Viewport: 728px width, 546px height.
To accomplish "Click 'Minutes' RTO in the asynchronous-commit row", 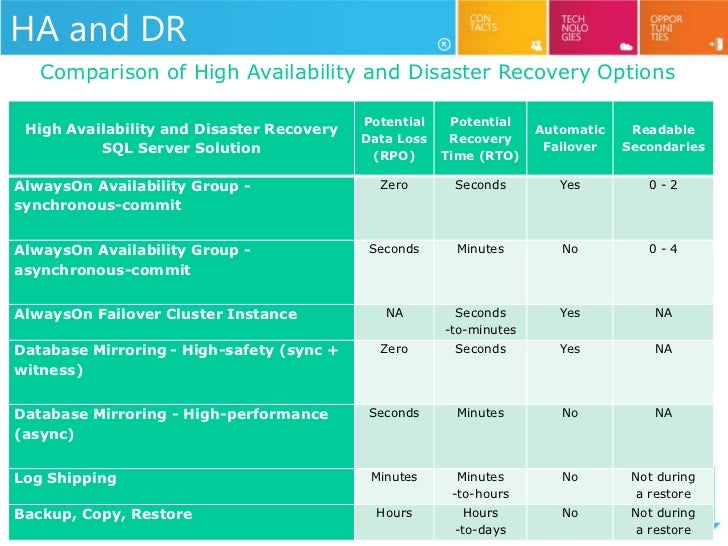I will click(480, 249).
